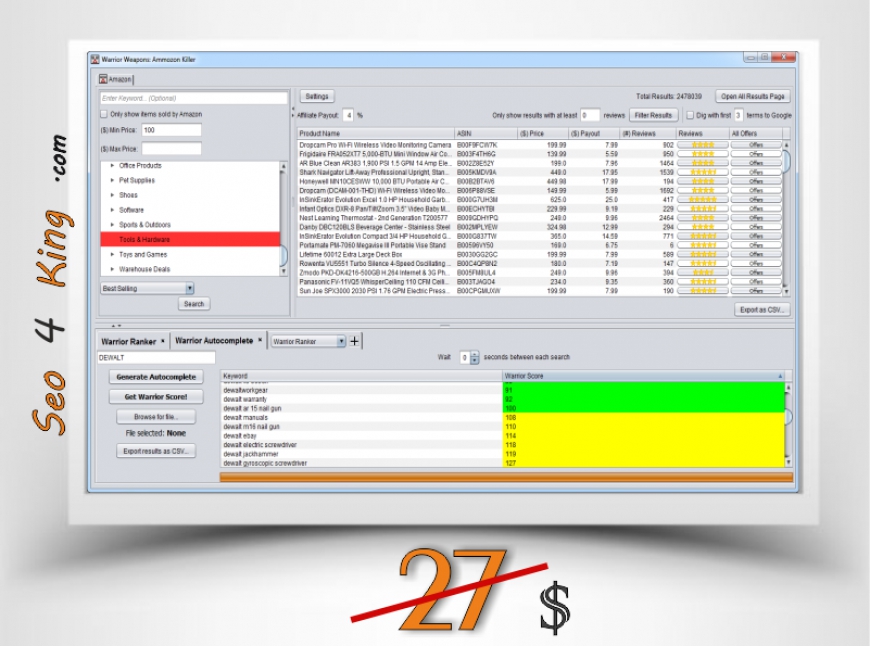This screenshot has height=646, width=870.
Task: Click the keyword results scrollbar
Action: pyautogui.click(x=788, y=425)
